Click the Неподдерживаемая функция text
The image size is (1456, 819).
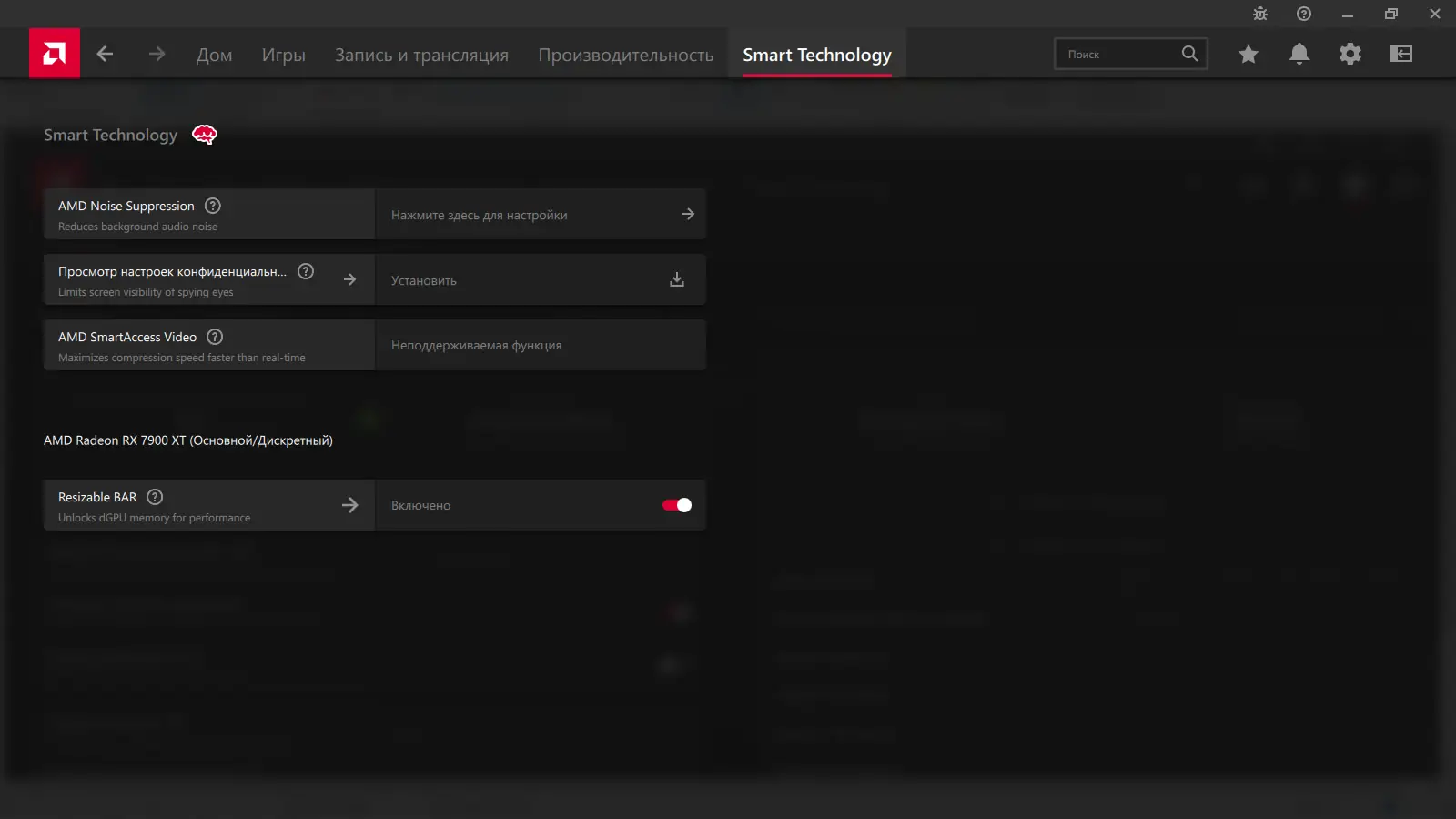476,345
